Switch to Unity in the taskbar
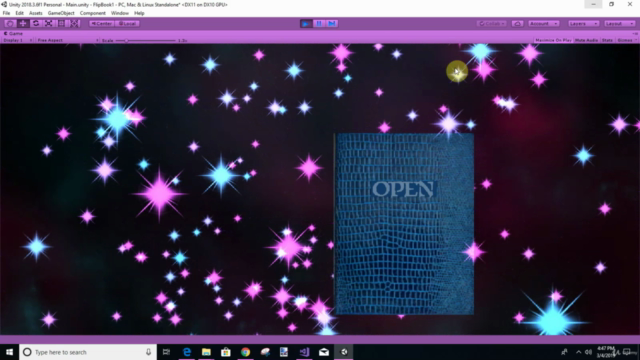640x360 pixels. 344,352
